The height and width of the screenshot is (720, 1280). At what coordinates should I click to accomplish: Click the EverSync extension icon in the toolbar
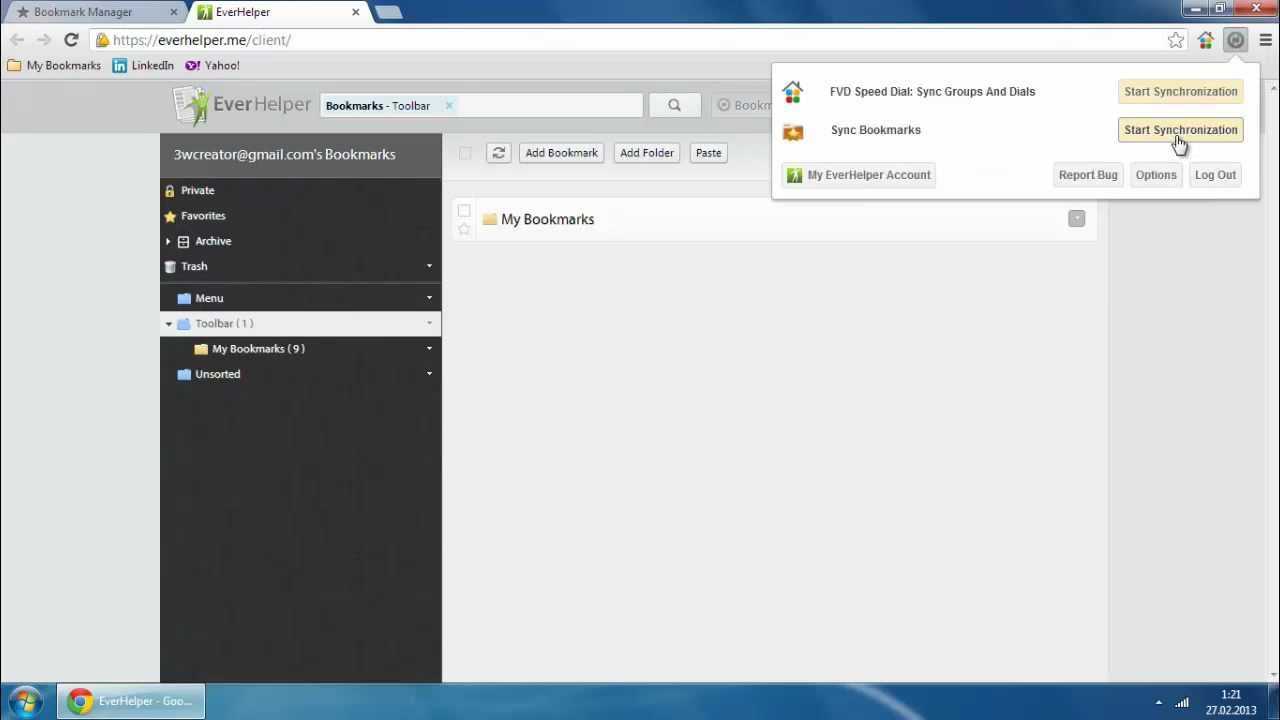click(x=1236, y=40)
